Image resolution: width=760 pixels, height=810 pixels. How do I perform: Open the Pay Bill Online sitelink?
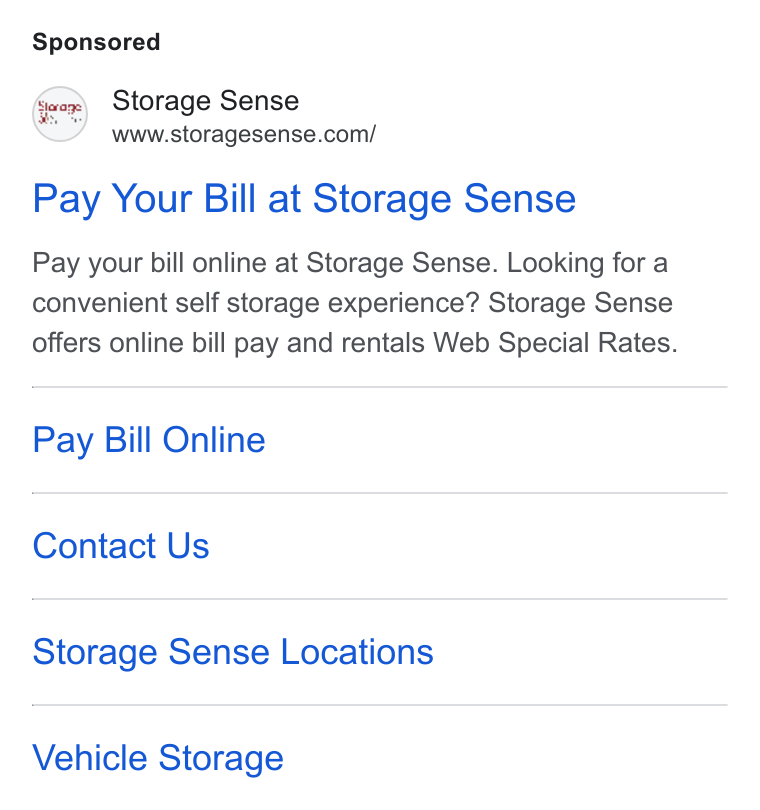149,441
